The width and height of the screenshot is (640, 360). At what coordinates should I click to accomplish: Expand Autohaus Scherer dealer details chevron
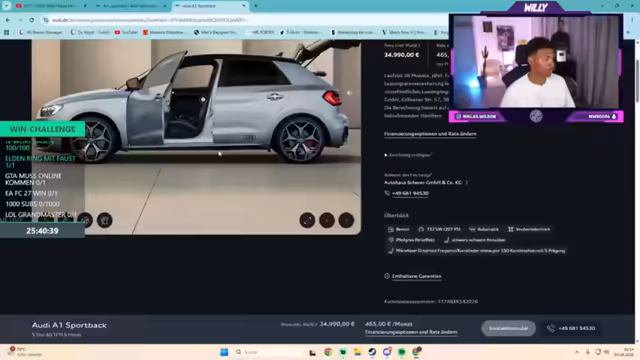[467, 182]
